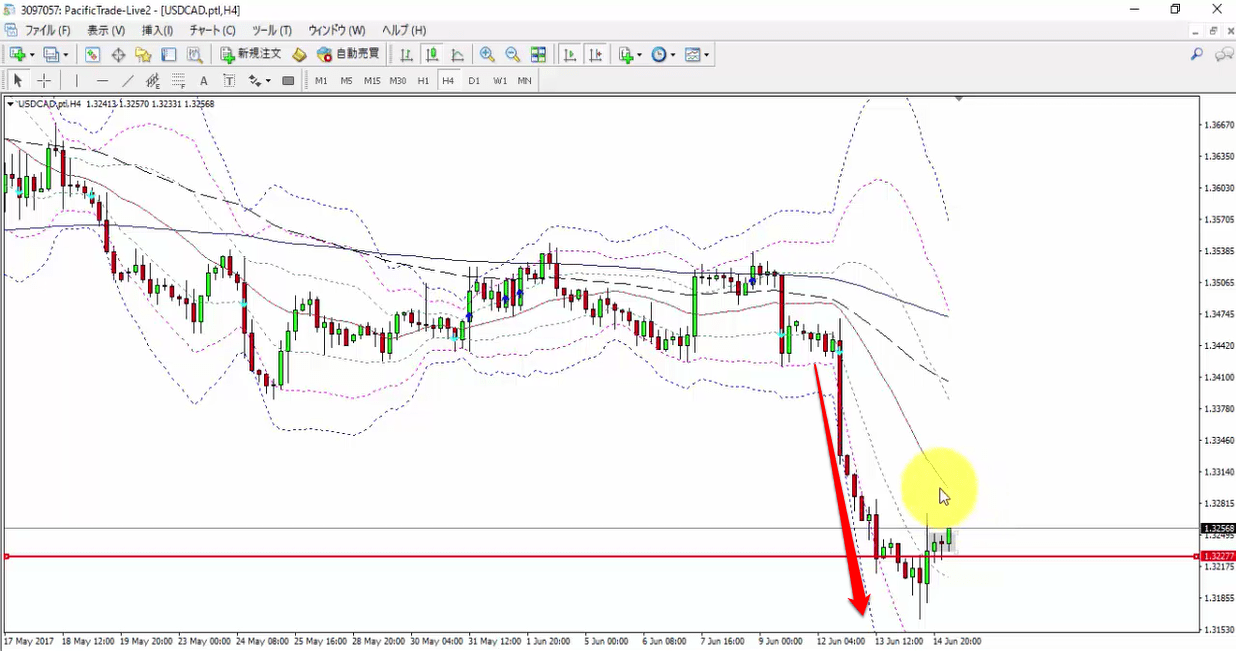Click the rectangle icon after Arrows tool
The height and width of the screenshot is (651, 1236).
pyautogui.click(x=289, y=81)
